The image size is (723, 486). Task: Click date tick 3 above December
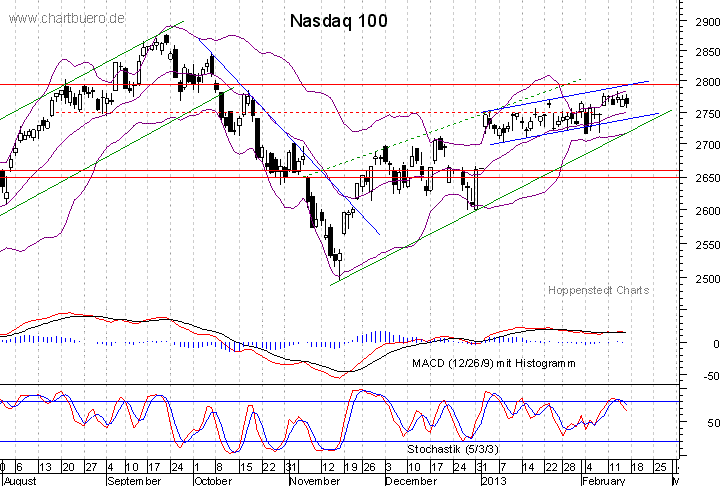388,467
